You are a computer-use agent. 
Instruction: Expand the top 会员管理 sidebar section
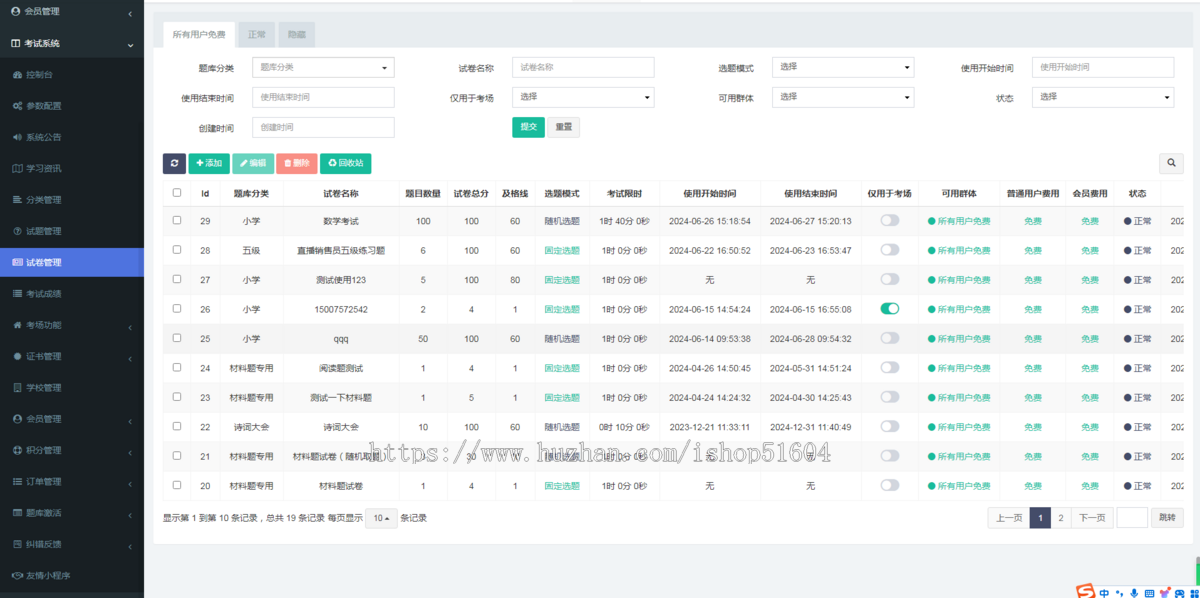point(72,12)
